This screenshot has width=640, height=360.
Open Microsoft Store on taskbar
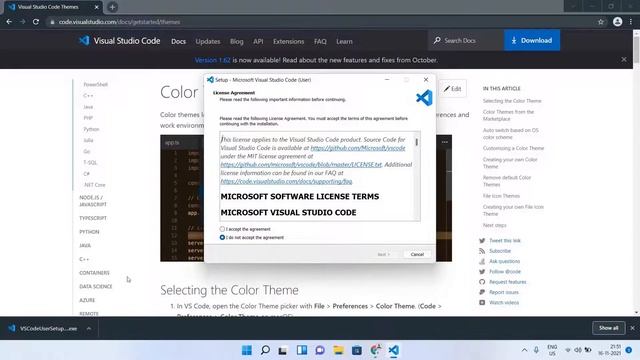click(357, 350)
